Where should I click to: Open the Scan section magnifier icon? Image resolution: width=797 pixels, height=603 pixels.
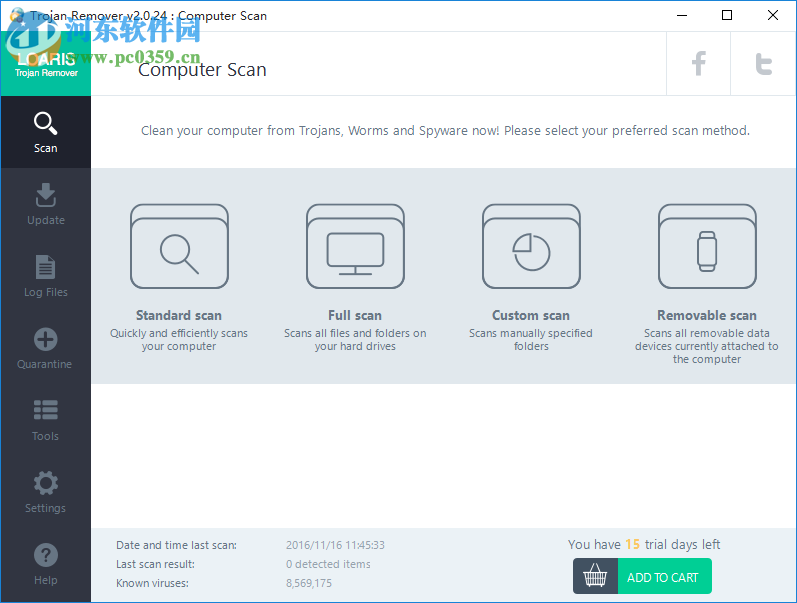tap(45, 123)
